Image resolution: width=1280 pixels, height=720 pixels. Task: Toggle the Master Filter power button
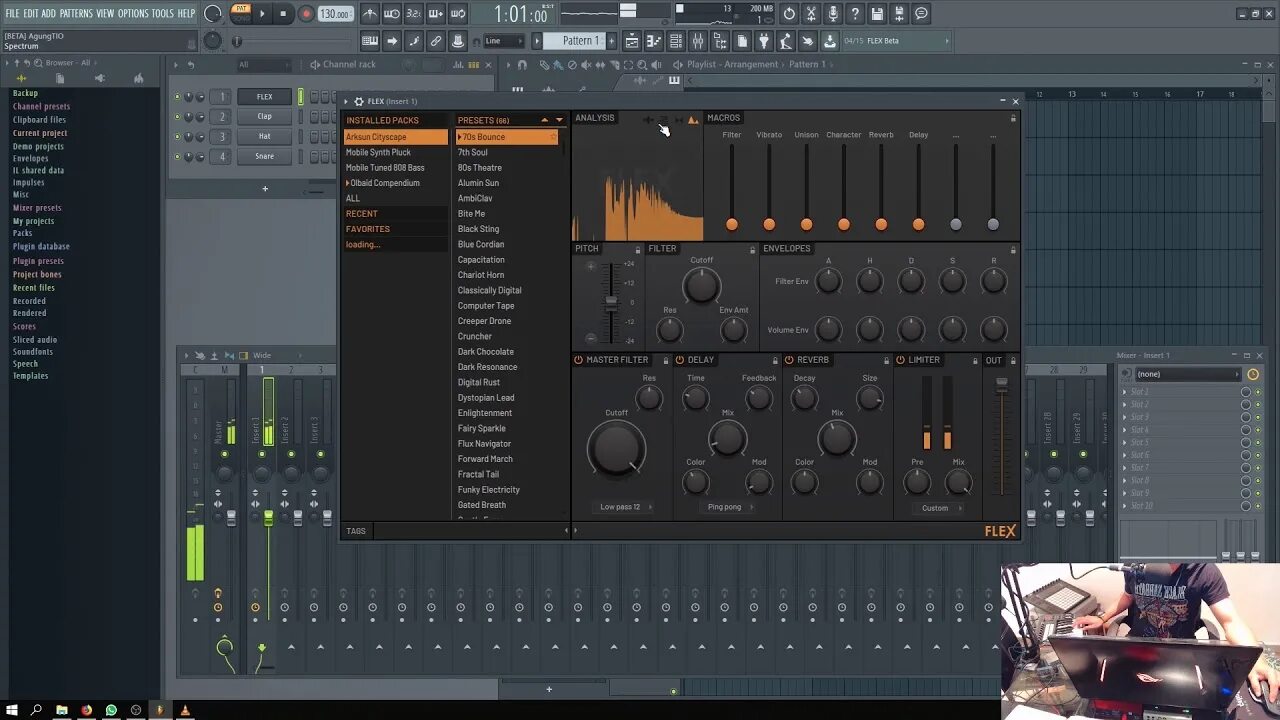578,360
